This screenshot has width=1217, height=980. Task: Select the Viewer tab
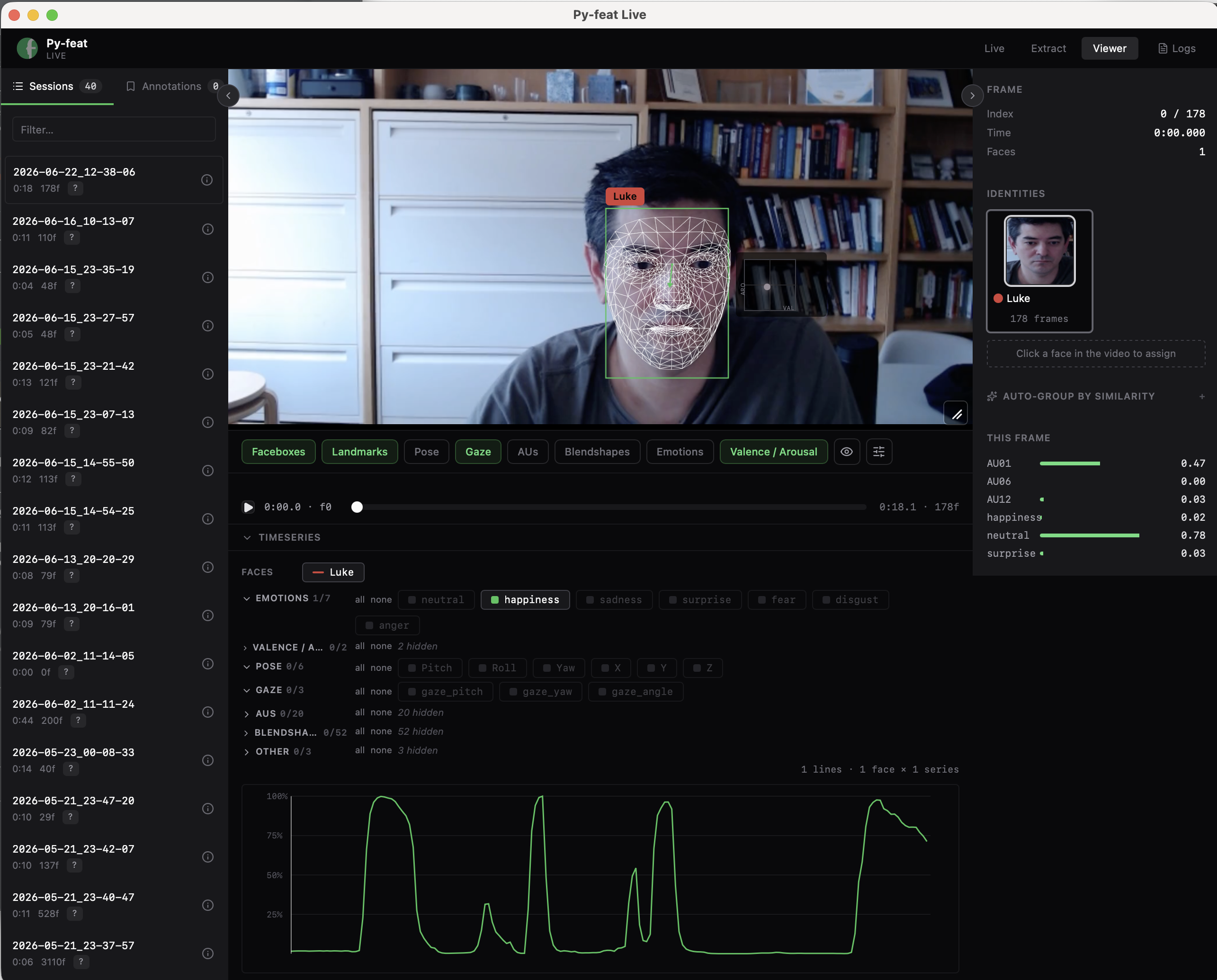(x=1109, y=49)
